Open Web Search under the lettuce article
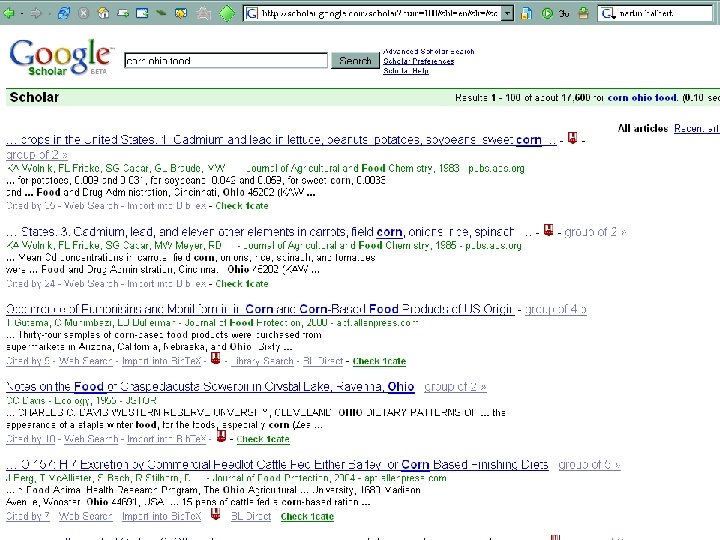The width and height of the screenshot is (720, 540). (91, 206)
